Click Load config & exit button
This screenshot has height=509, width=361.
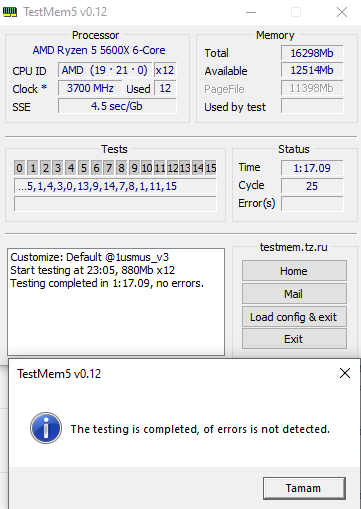[x=294, y=317]
